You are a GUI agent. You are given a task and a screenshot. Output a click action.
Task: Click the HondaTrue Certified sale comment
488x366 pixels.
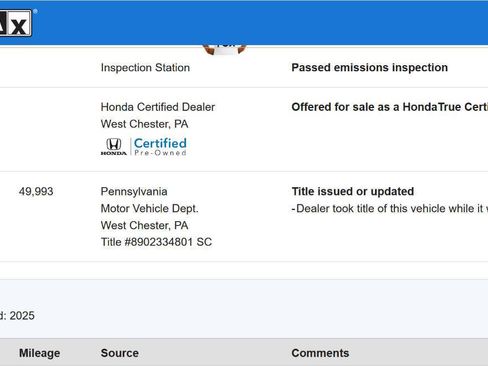click(390, 107)
